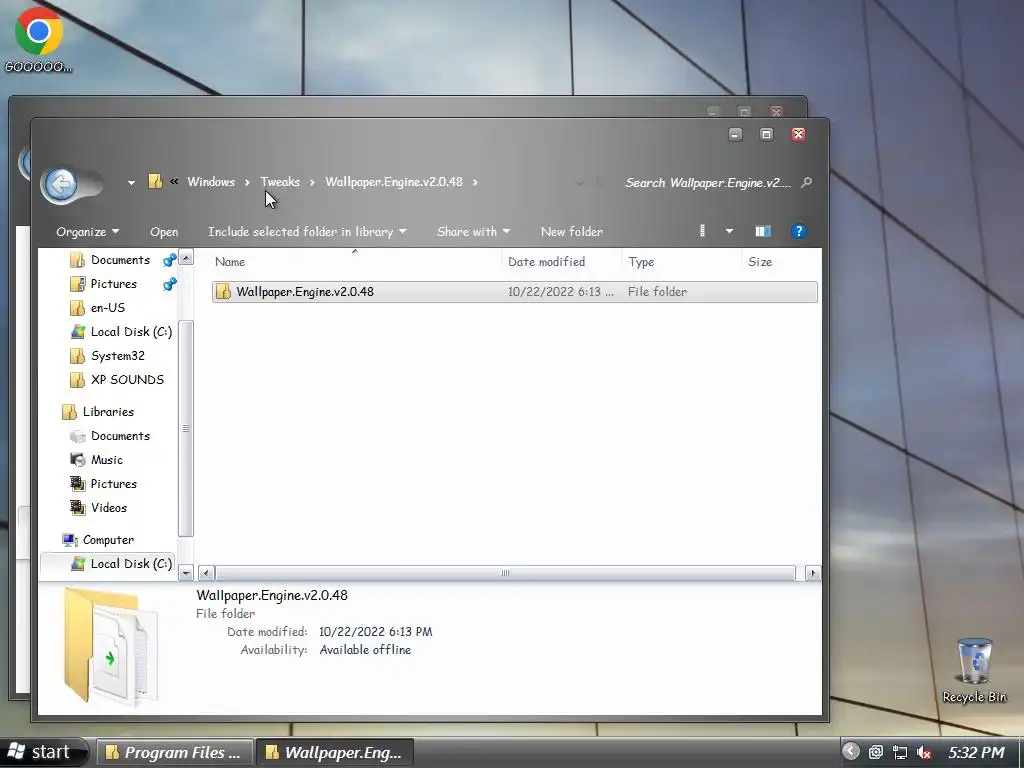Toggle the preview pane icon
Screen dimensions: 1024x768
pos(763,231)
